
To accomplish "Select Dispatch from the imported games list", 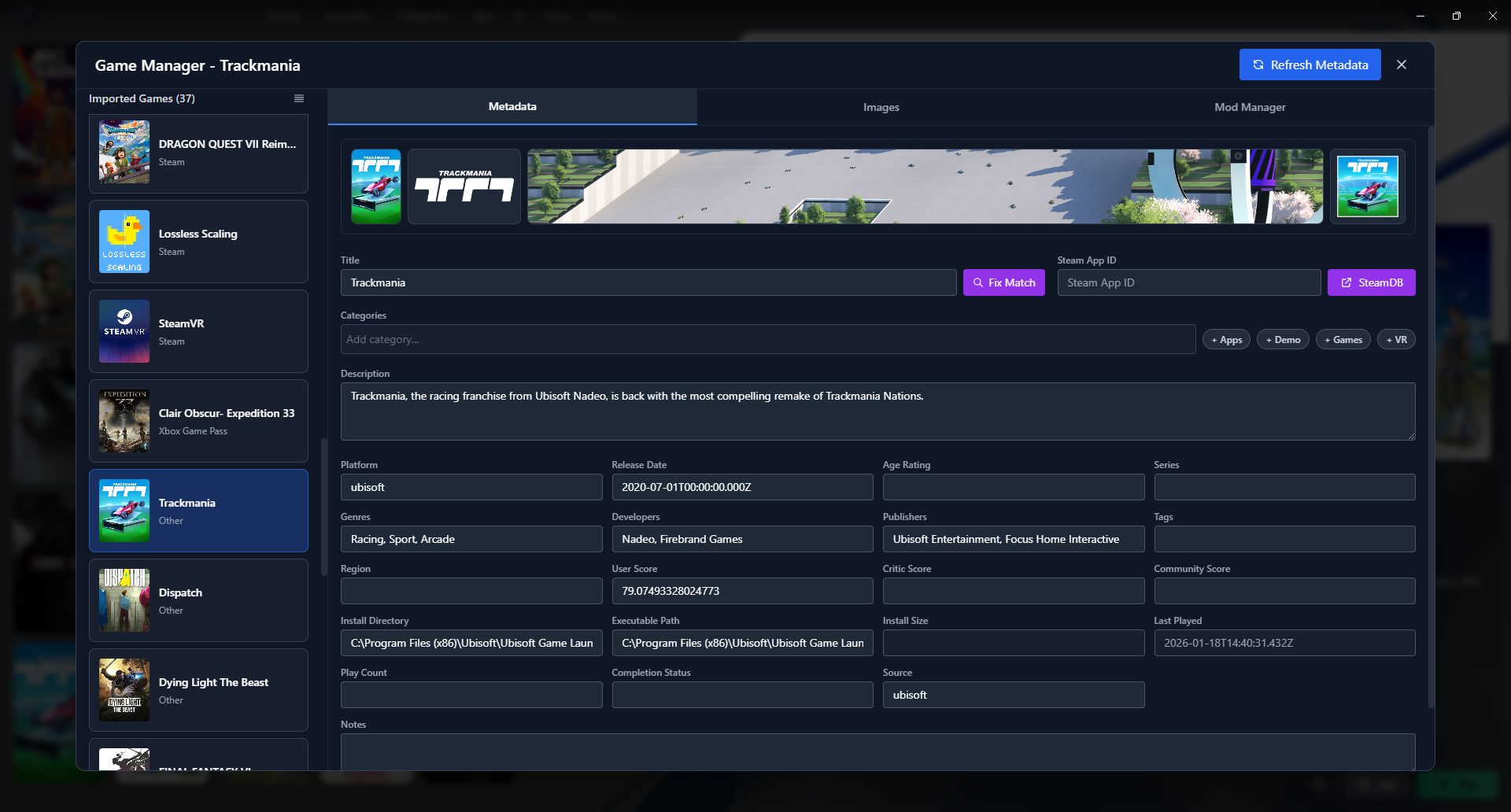I will coord(198,600).
